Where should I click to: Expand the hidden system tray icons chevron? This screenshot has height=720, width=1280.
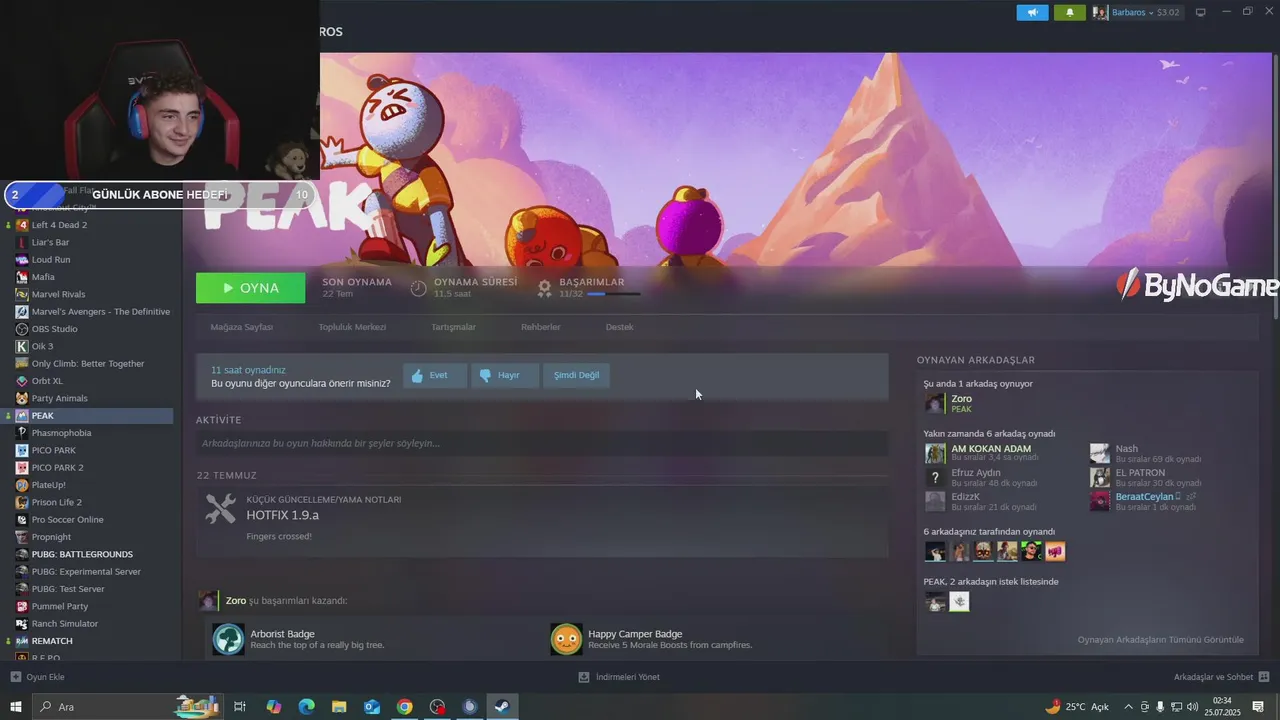[x=1128, y=706]
